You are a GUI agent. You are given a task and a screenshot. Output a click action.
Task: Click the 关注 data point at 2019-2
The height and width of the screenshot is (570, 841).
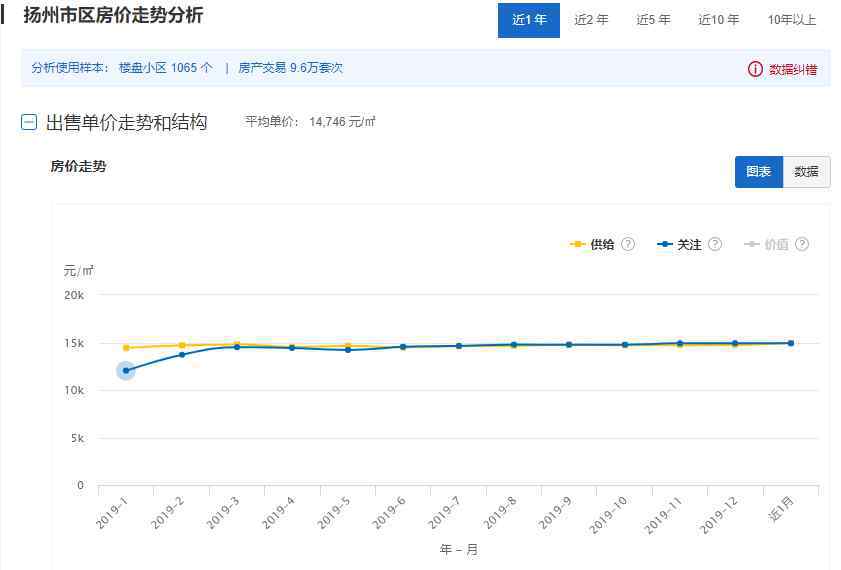pos(182,355)
